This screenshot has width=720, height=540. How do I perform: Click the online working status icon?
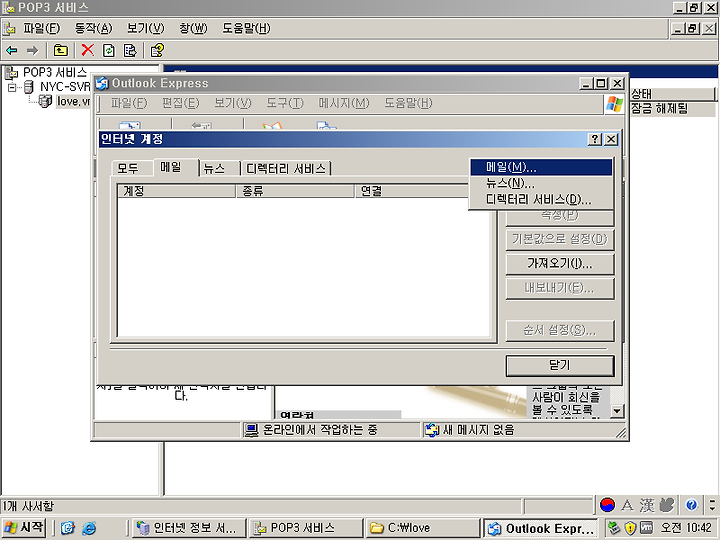[x=251, y=430]
